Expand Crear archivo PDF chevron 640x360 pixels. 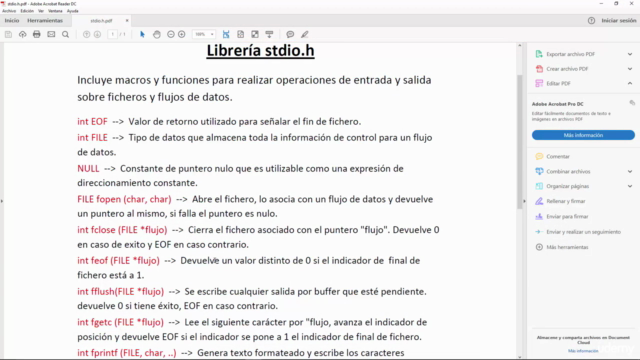pos(630,69)
